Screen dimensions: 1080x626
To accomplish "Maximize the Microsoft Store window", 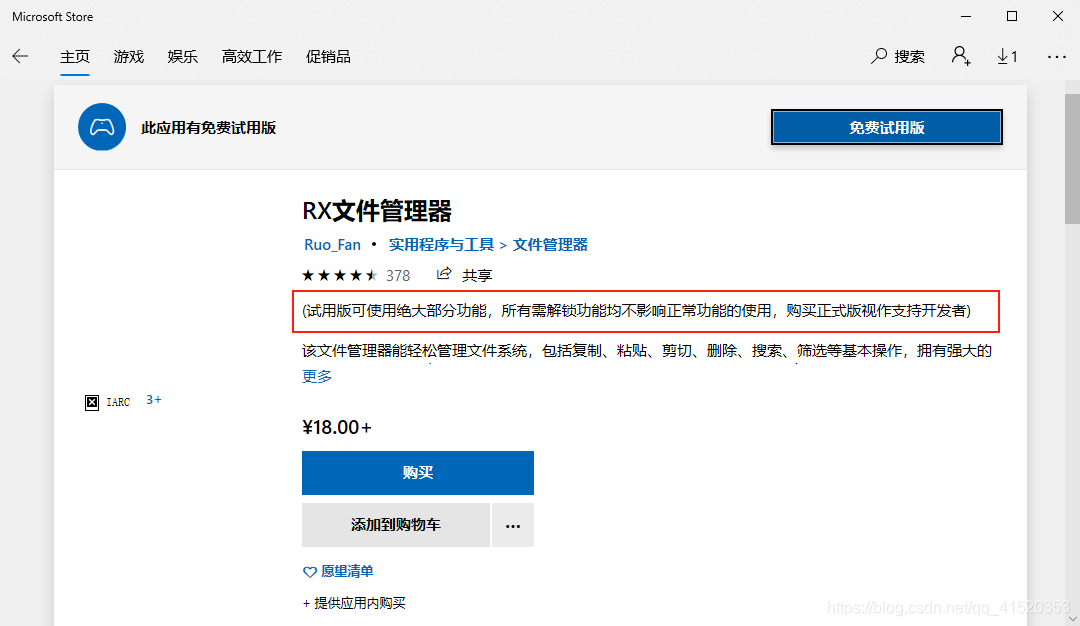I will [1012, 16].
